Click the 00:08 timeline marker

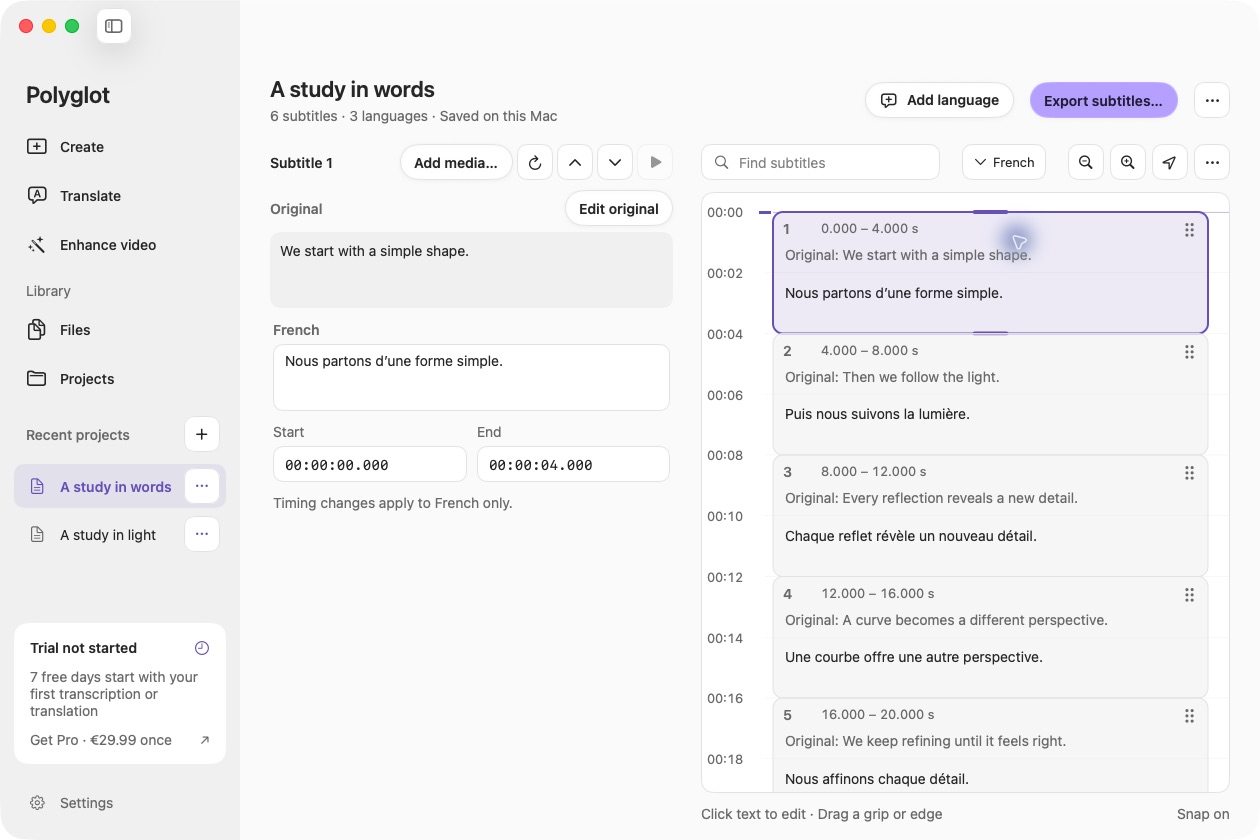[725, 455]
